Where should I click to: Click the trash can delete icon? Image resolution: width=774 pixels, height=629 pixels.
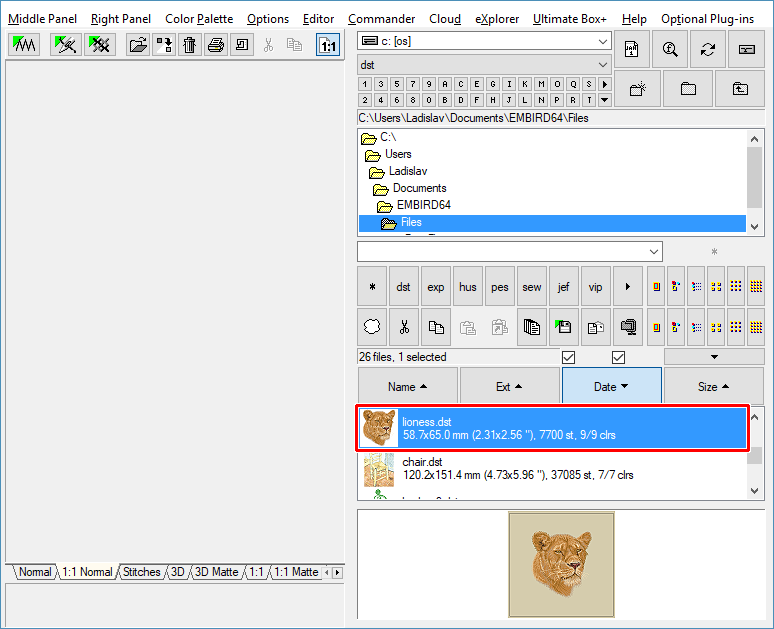(190, 45)
